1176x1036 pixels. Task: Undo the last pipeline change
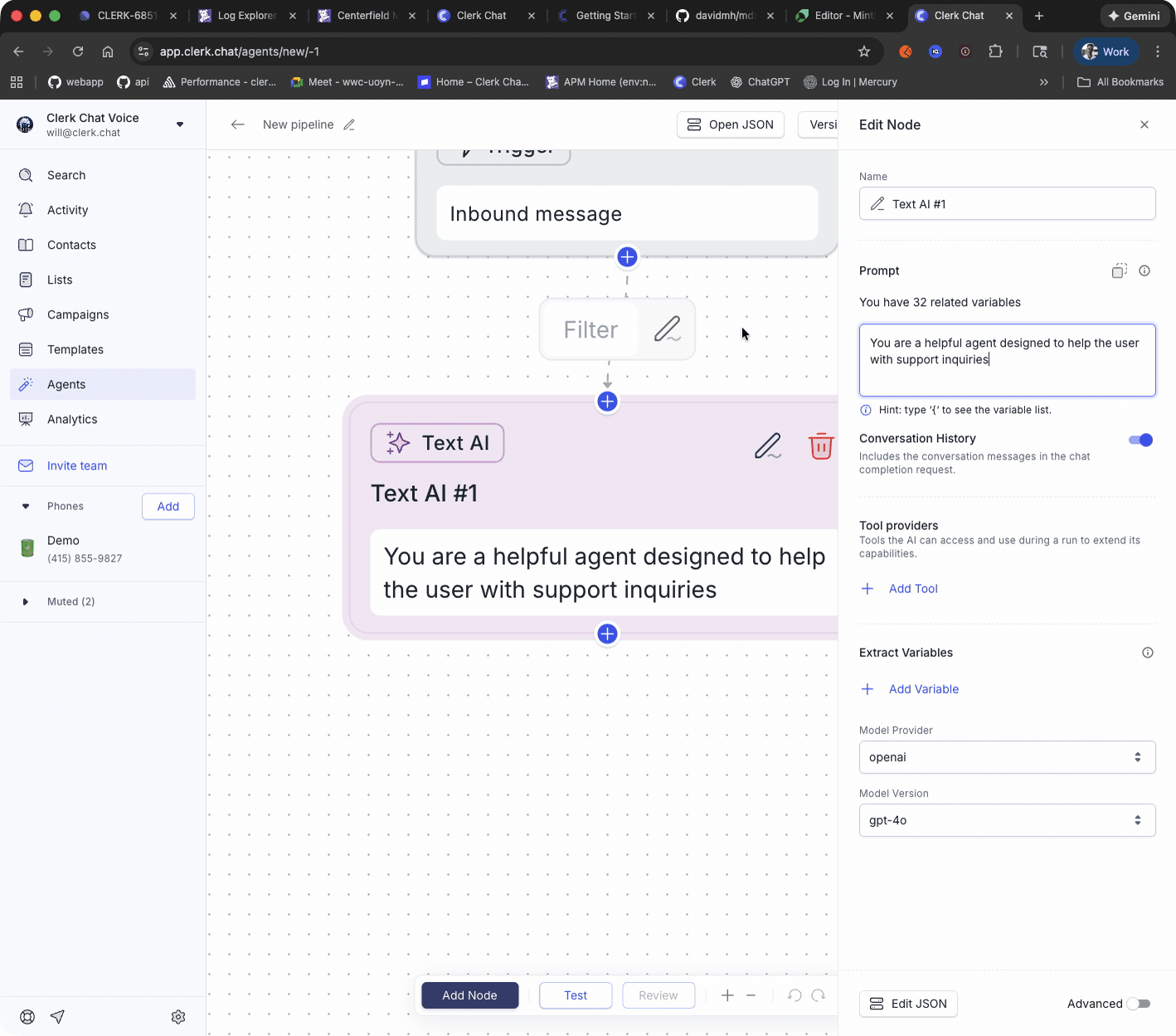(x=795, y=995)
